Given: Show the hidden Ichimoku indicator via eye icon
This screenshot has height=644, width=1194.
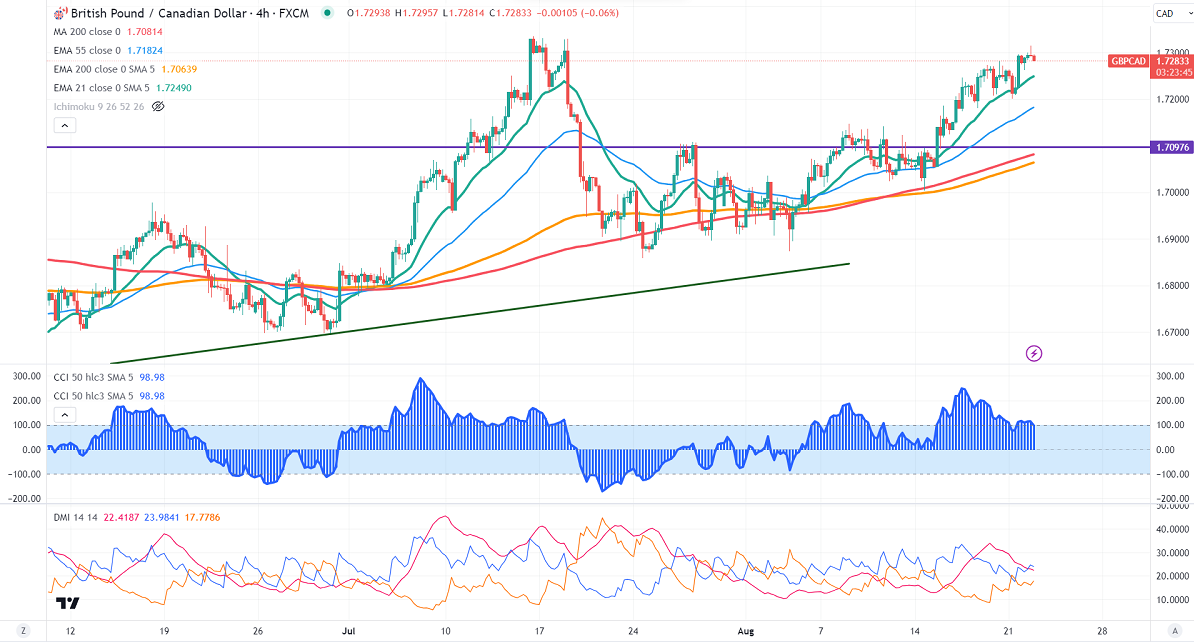Looking at the screenshot, I should [x=158, y=107].
